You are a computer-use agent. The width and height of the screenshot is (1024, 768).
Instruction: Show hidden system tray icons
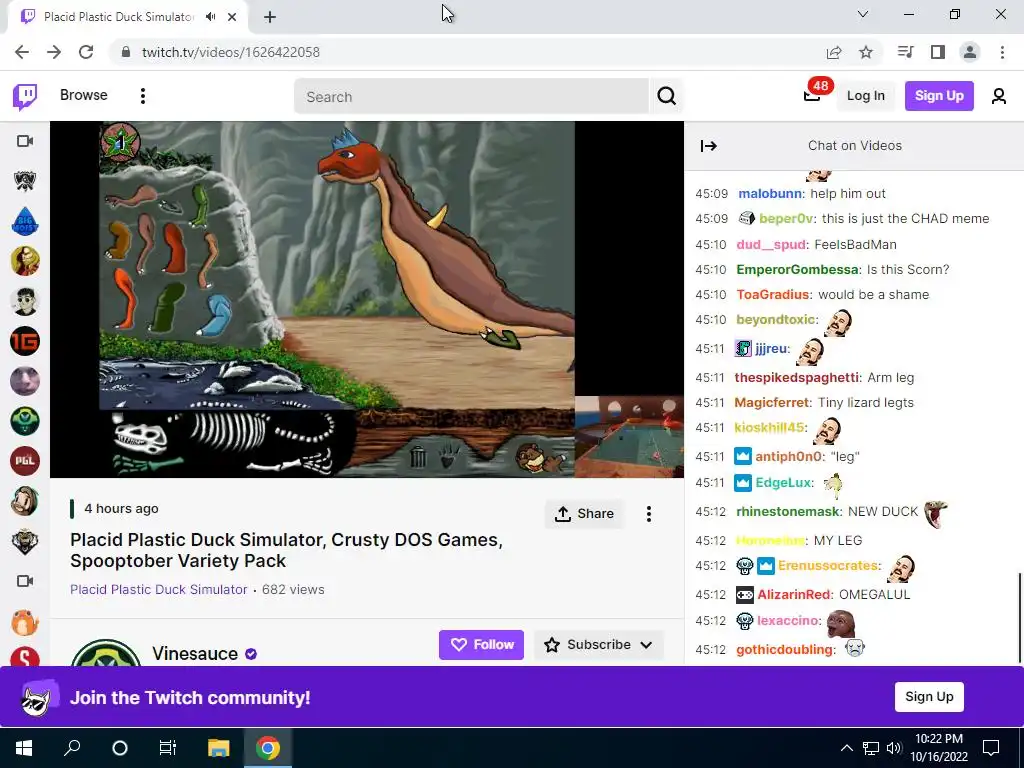tap(846, 748)
